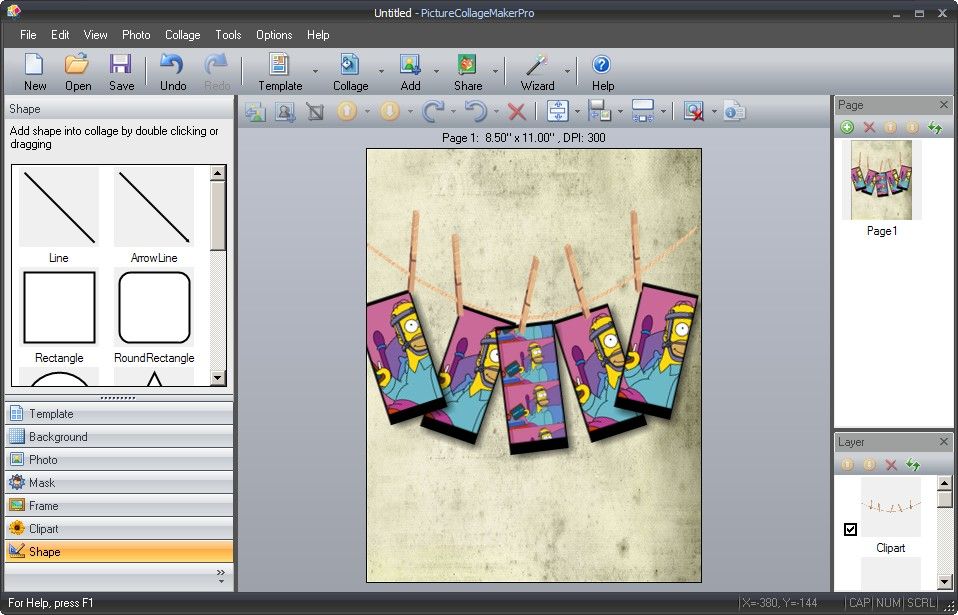The image size is (958, 615).
Task: Add a new page in the Page panel
Action: click(847, 127)
